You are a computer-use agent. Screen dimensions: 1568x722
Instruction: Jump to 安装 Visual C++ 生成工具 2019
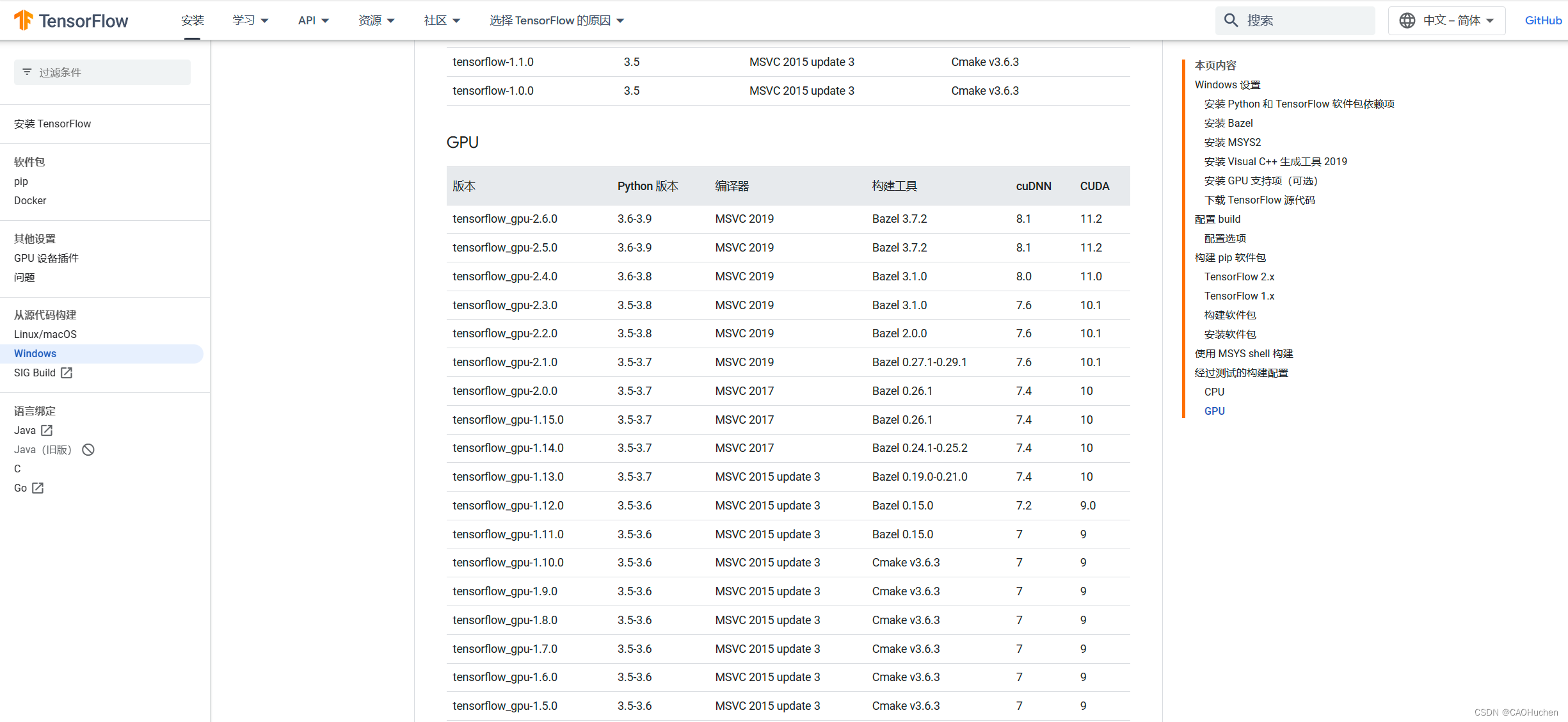point(1275,161)
